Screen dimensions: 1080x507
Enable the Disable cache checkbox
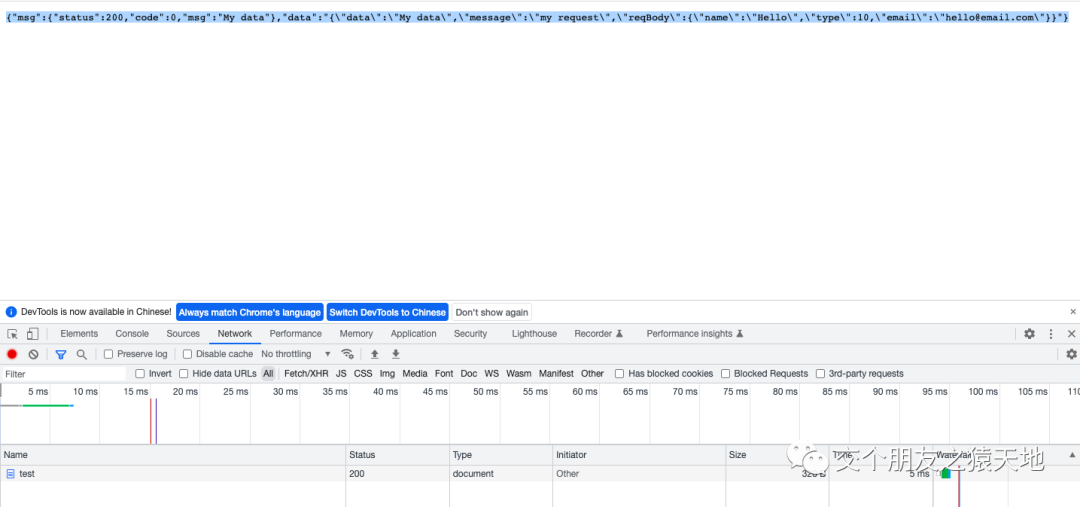tap(187, 354)
